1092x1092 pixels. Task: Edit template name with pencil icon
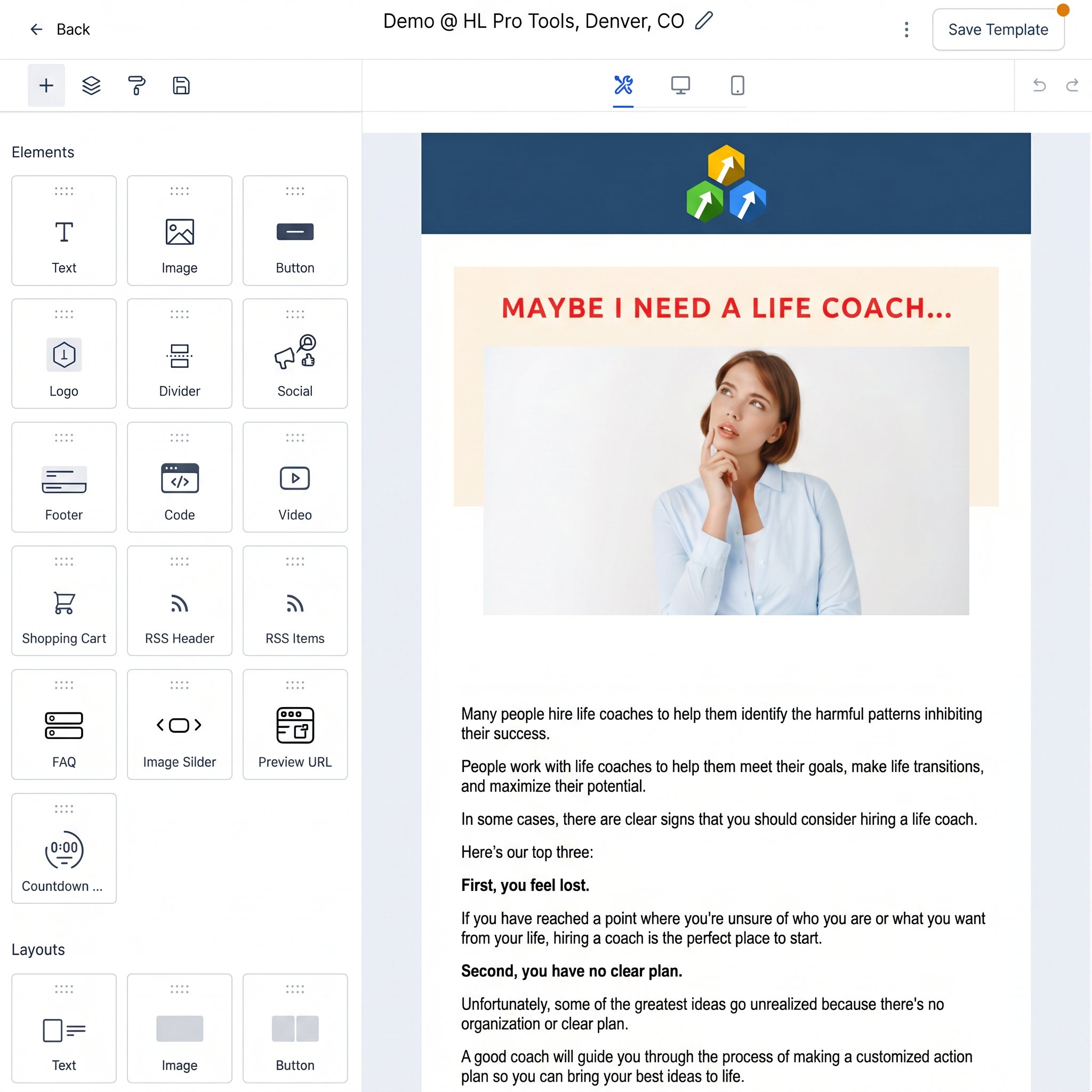704,21
